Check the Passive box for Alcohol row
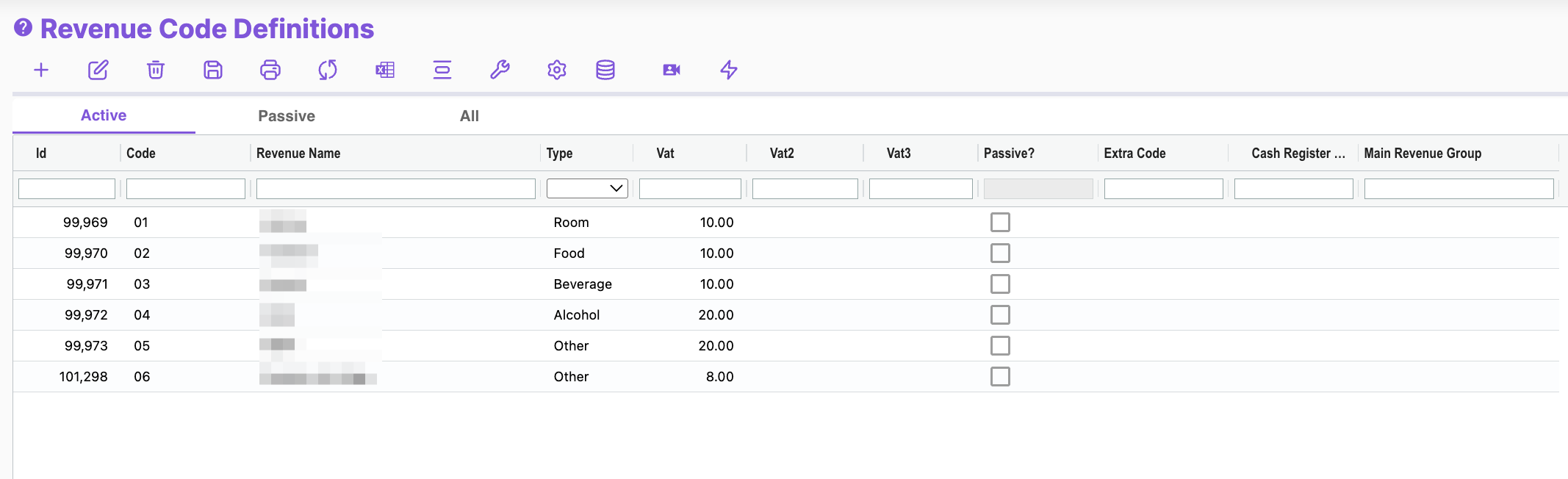 [x=1000, y=314]
